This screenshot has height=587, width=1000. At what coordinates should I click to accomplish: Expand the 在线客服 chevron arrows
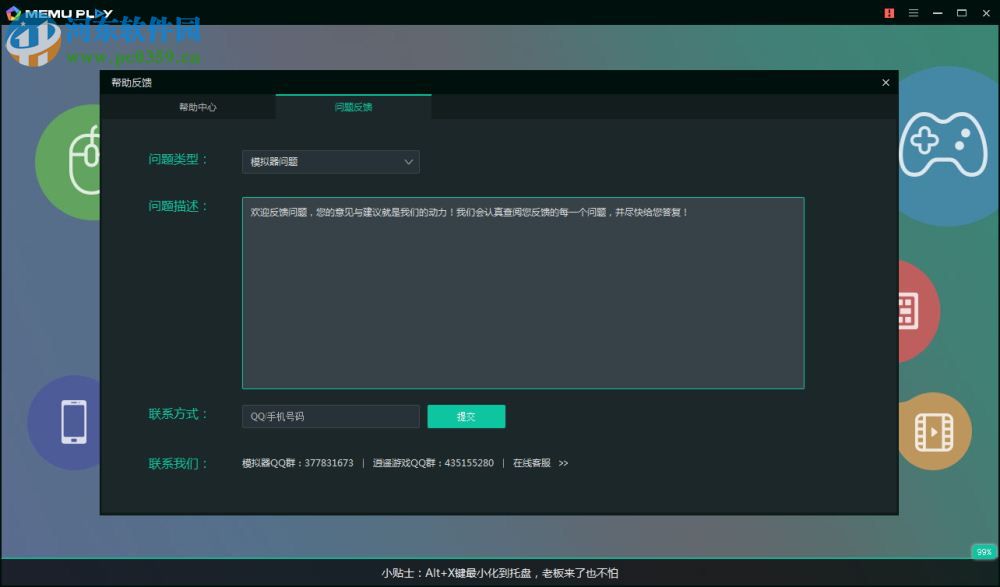[x=562, y=463]
